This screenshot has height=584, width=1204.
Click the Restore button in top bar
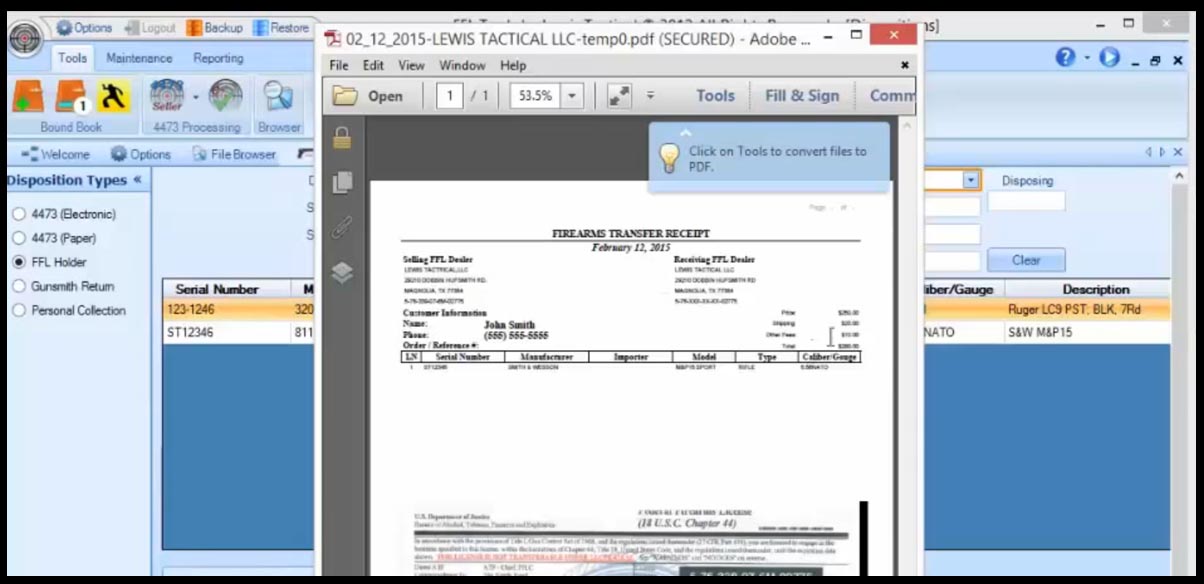[x=281, y=28]
